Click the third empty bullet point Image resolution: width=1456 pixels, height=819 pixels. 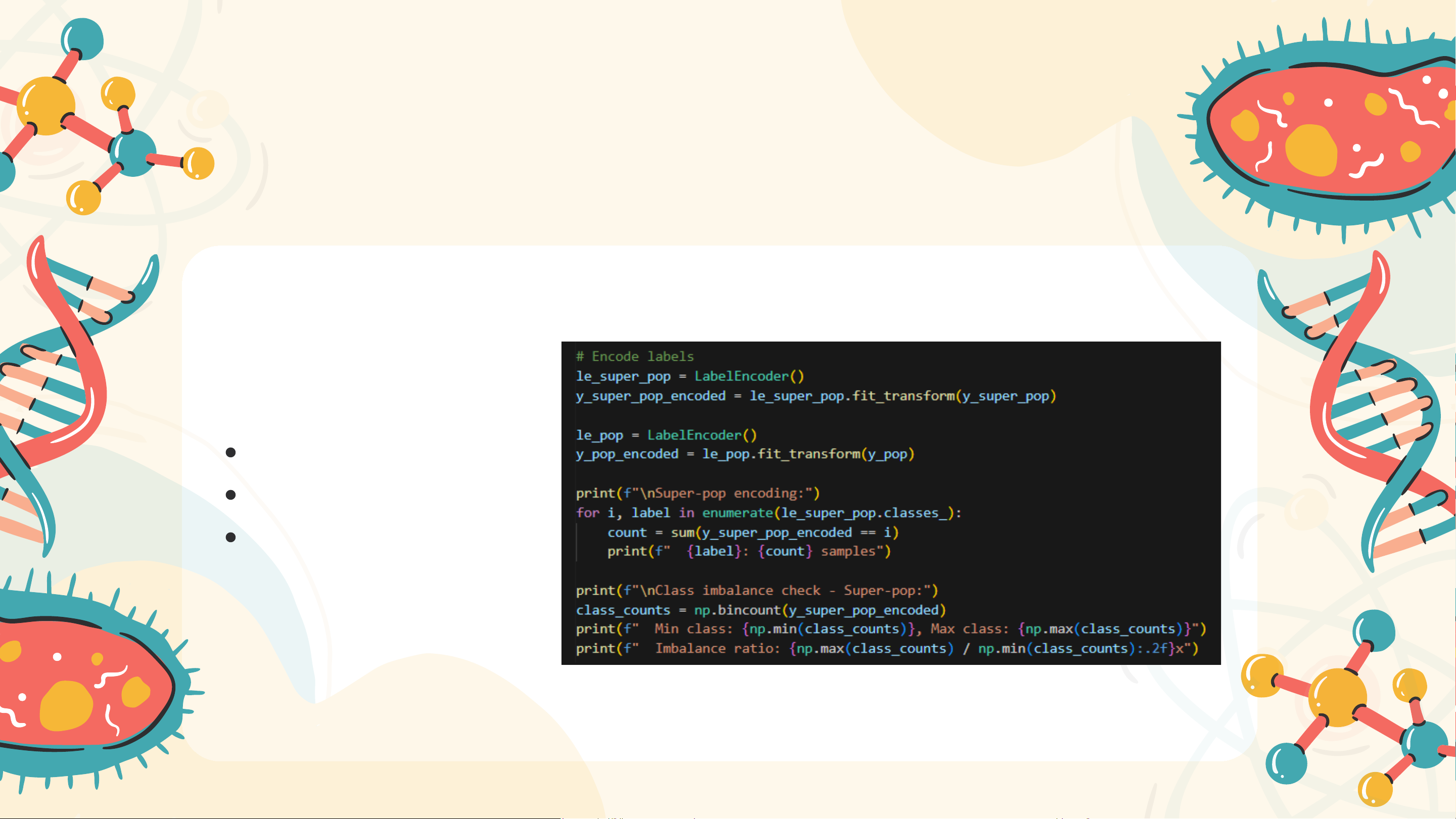tap(230, 537)
